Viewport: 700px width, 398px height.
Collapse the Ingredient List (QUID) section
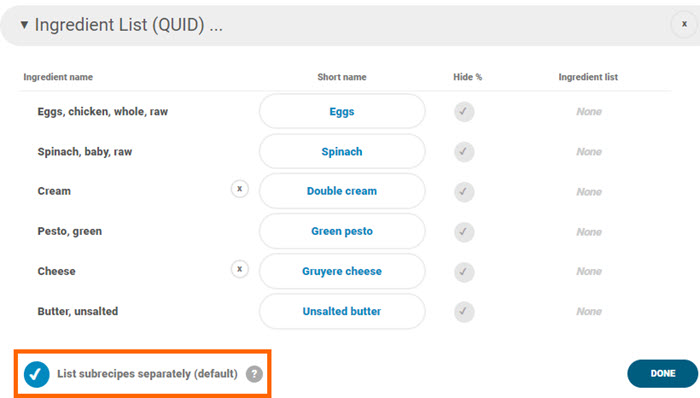tap(24, 25)
